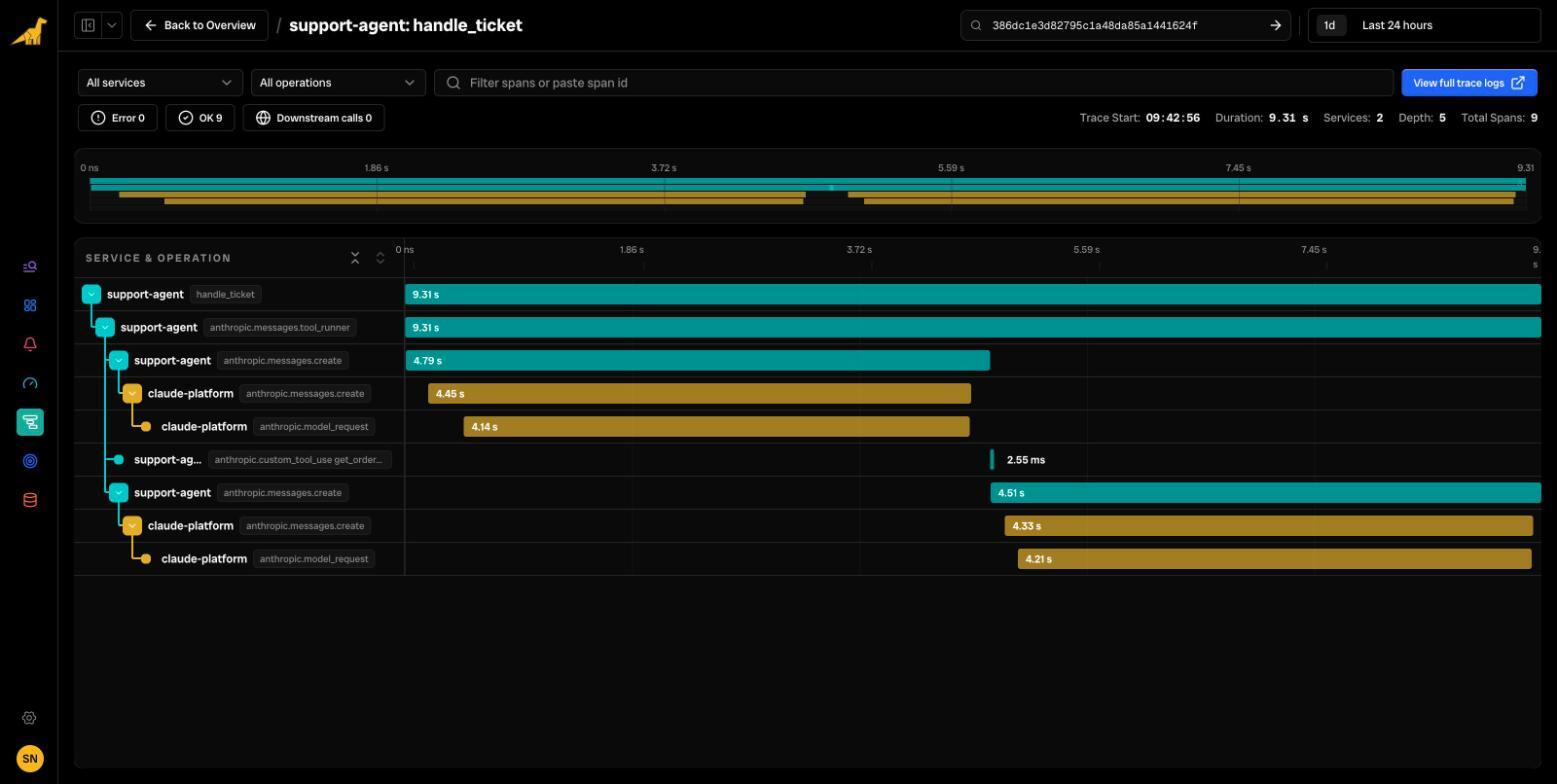Select the highlighted traces sidebar icon
This screenshot has height=784, width=1557.
pos(30,422)
